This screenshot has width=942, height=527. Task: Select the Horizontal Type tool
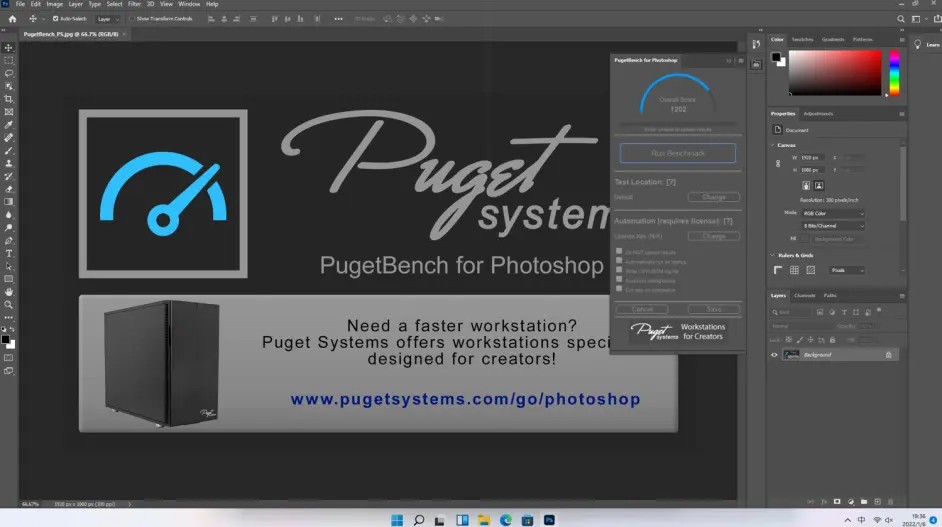click(8, 254)
